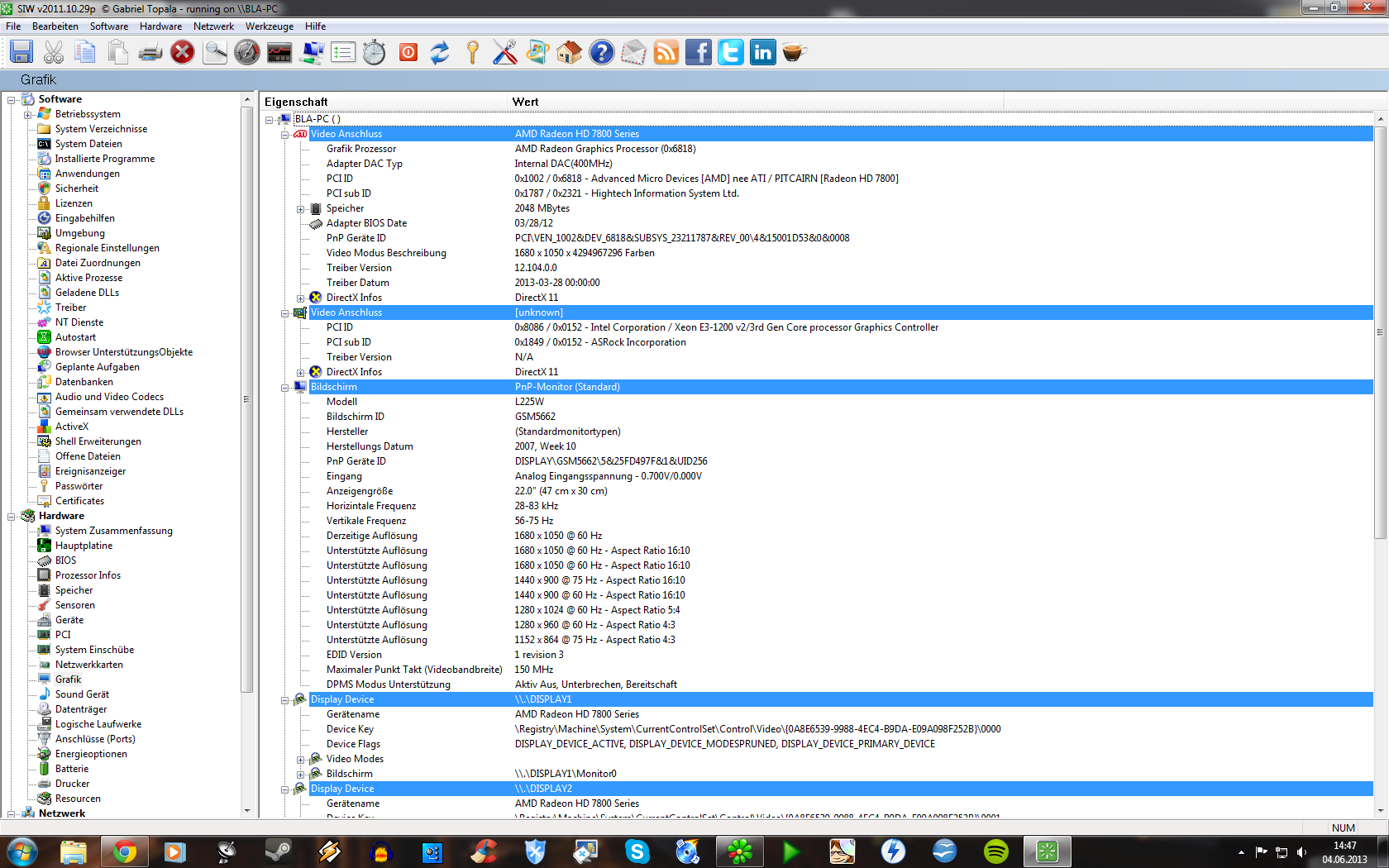Collapse the Bildschirm PnP-Monitor section
This screenshot has height=868, width=1389.
[284, 388]
